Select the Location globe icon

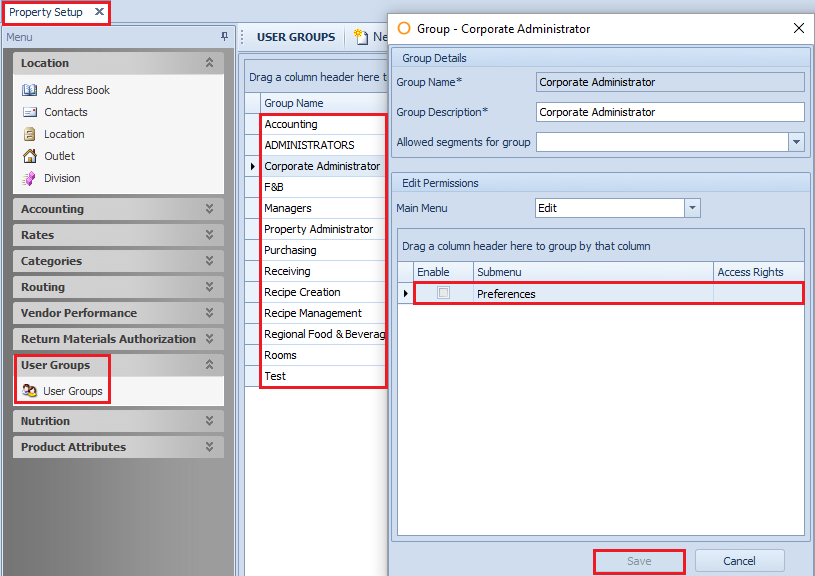[x=29, y=134]
